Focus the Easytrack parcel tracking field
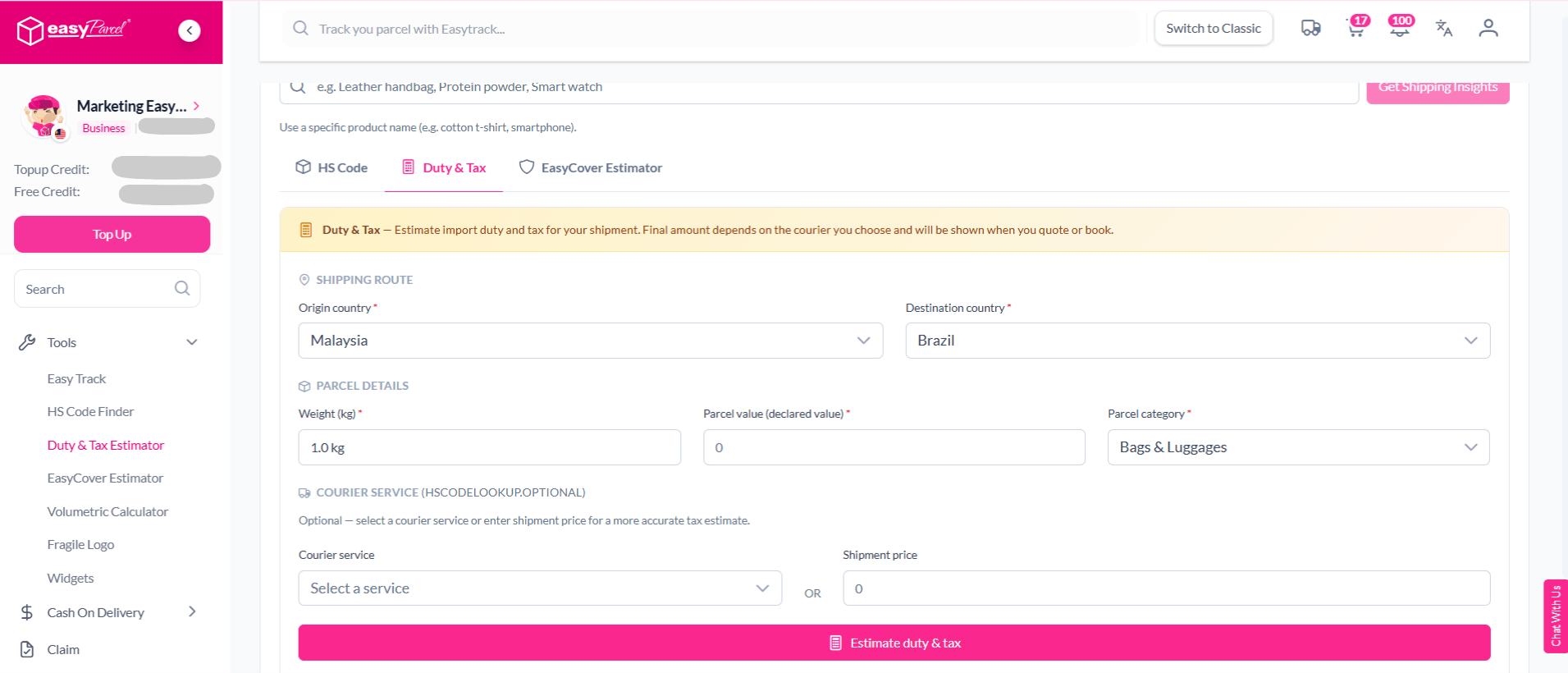The image size is (1568, 673). 710,29
